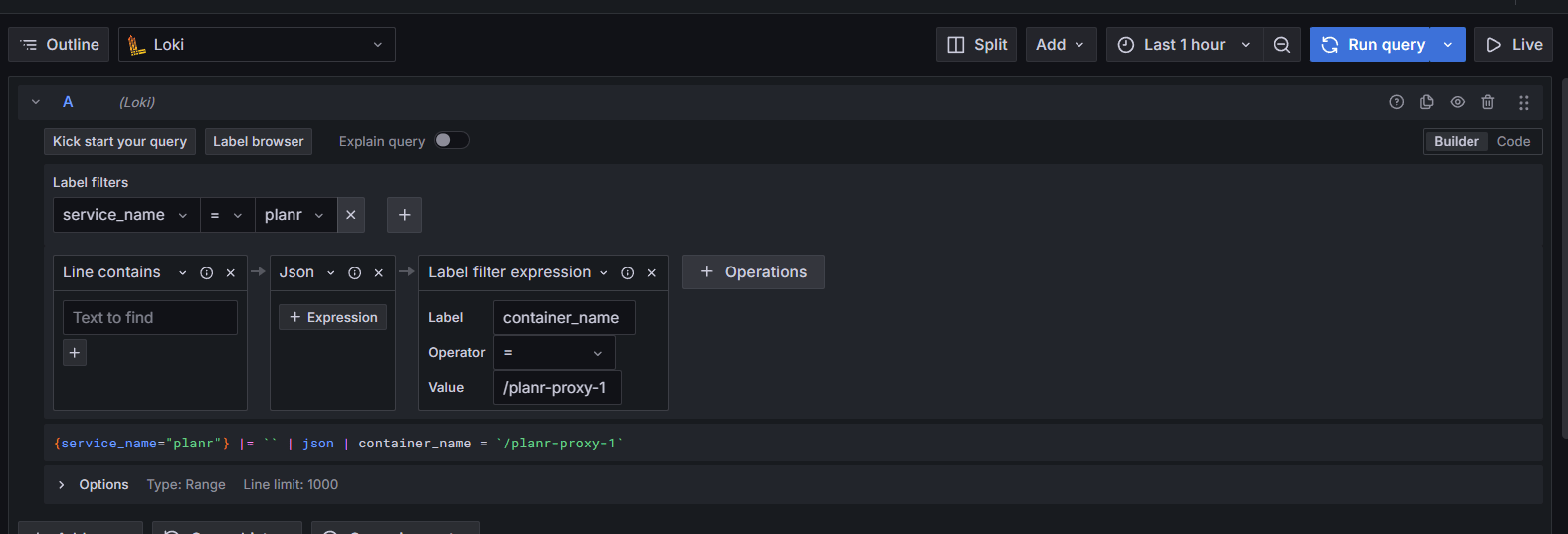Click the query help question-mark icon
This screenshot has width=1568, height=534.
pos(1396,102)
